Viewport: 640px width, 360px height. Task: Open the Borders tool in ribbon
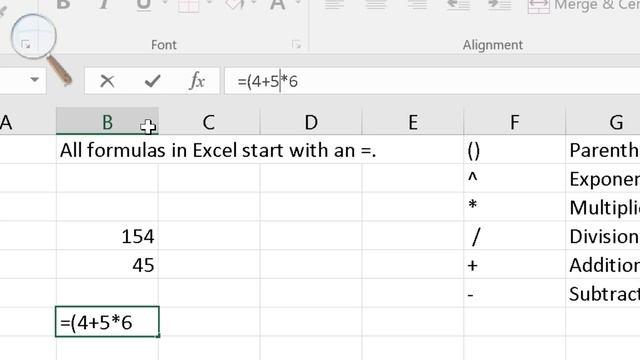[189, 5]
